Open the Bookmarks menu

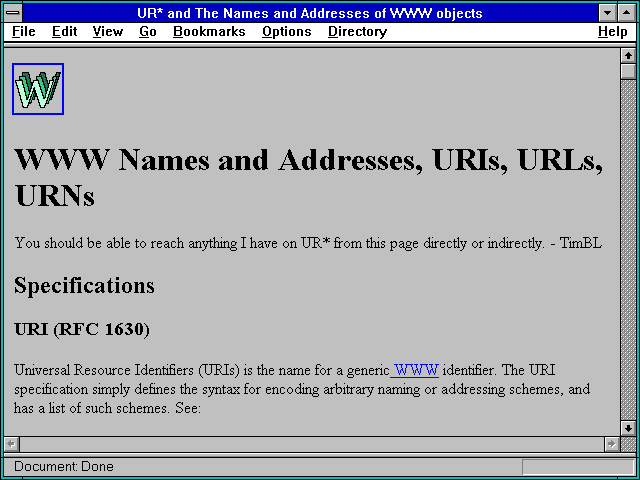tap(209, 32)
